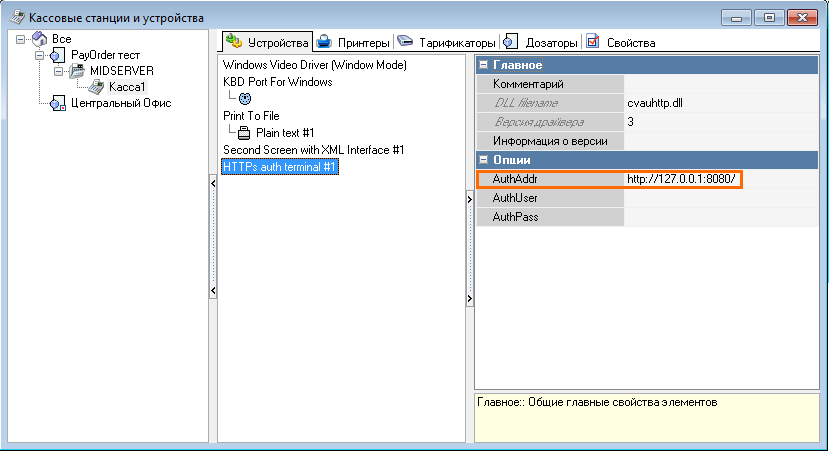Image resolution: width=829 pixels, height=451 pixels.
Task: Collapse the Опции property section
Action: coord(484,160)
